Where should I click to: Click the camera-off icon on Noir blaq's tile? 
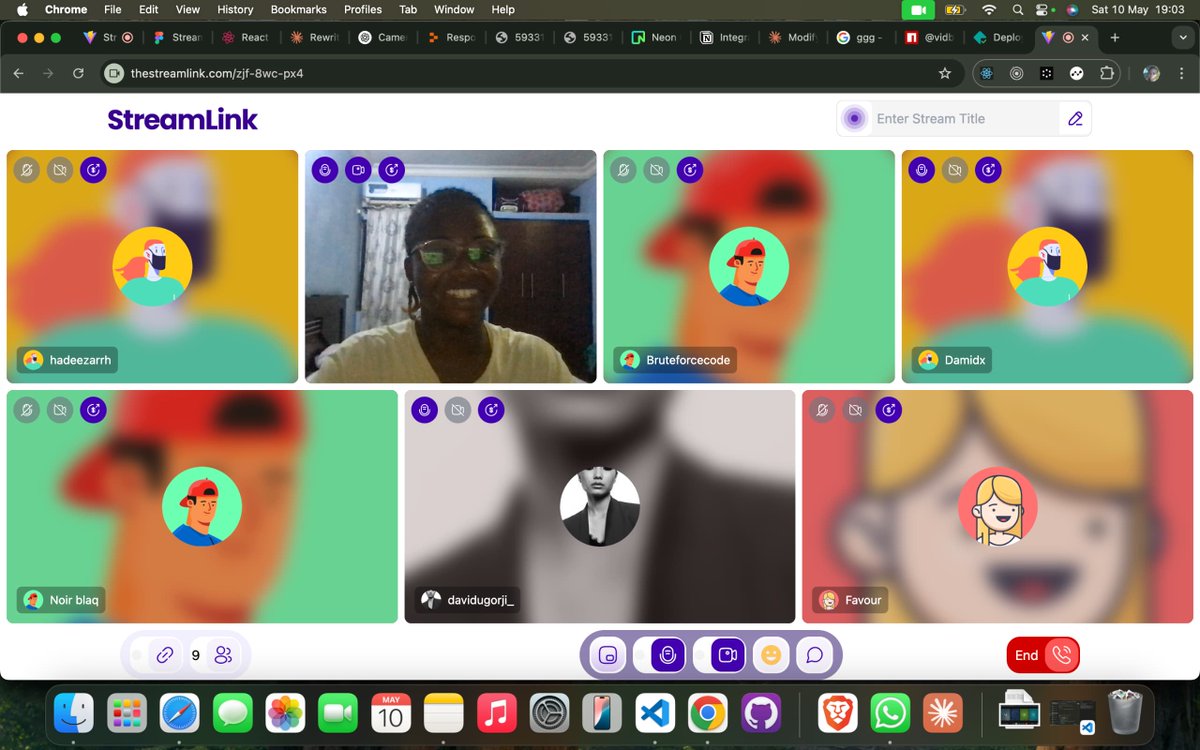pos(60,410)
